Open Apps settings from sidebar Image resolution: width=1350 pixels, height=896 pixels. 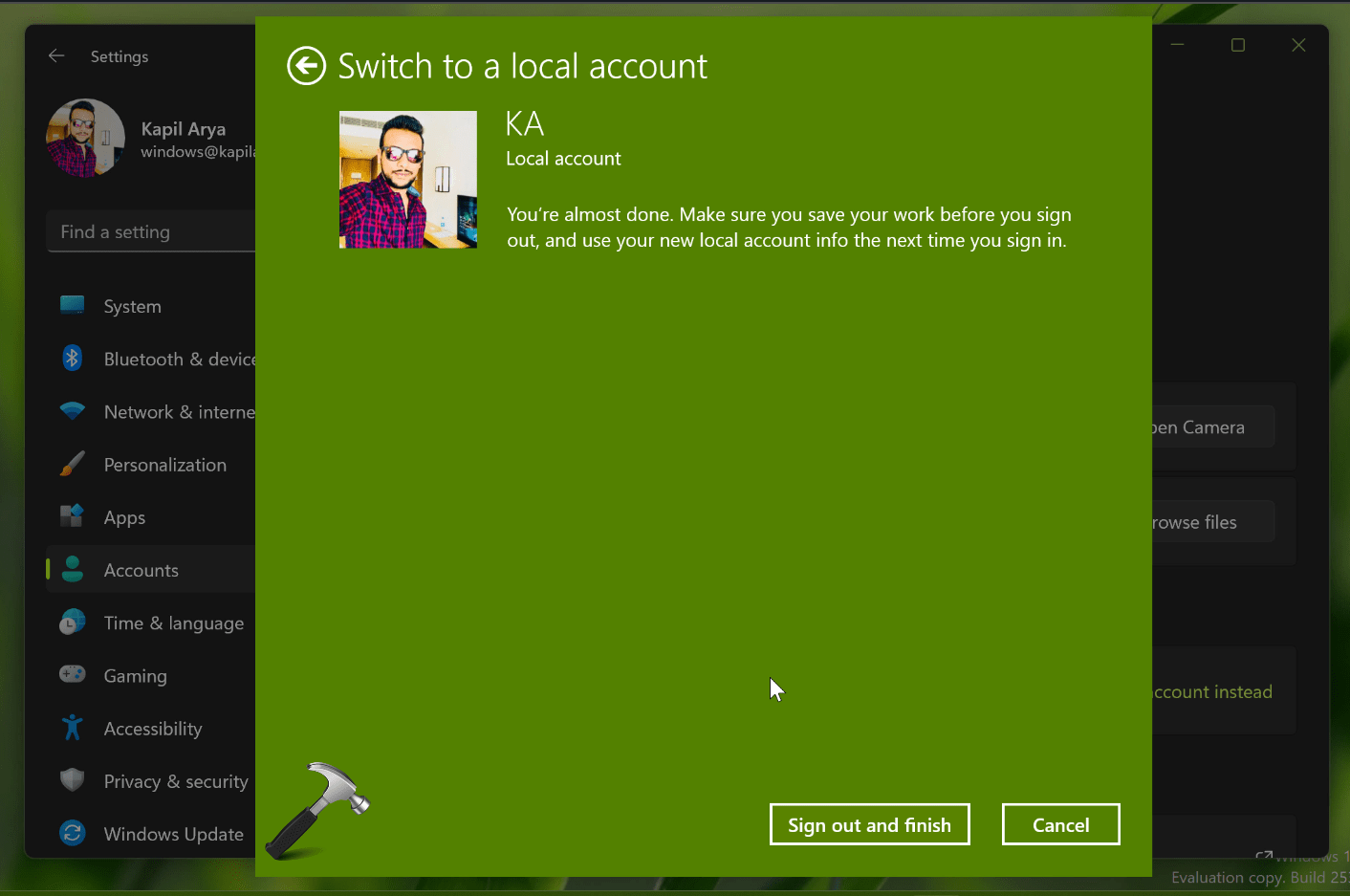[x=124, y=517]
